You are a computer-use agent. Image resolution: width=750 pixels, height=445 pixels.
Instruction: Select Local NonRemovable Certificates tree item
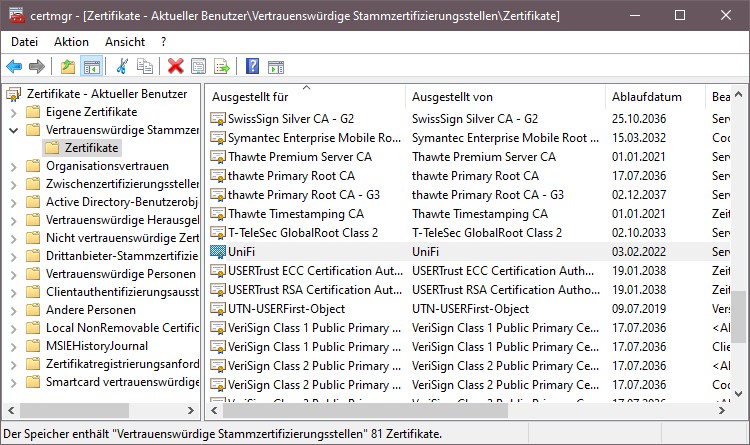coord(122,328)
